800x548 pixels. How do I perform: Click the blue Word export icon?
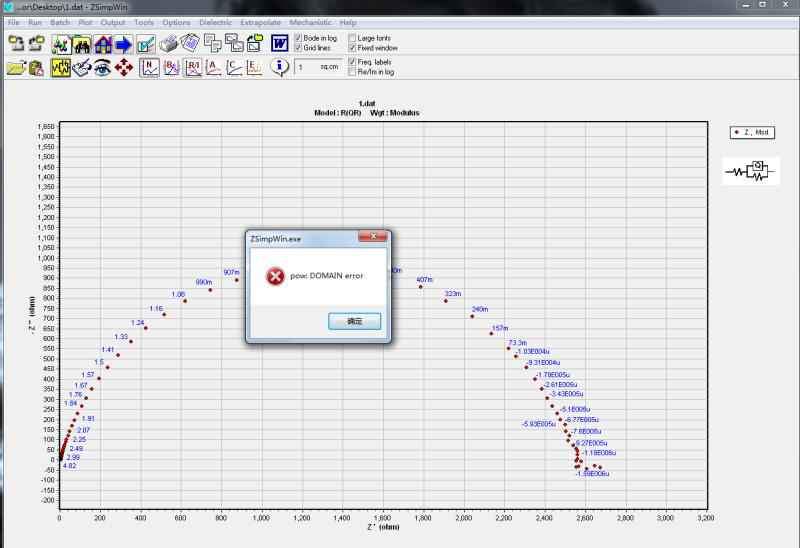pos(280,43)
